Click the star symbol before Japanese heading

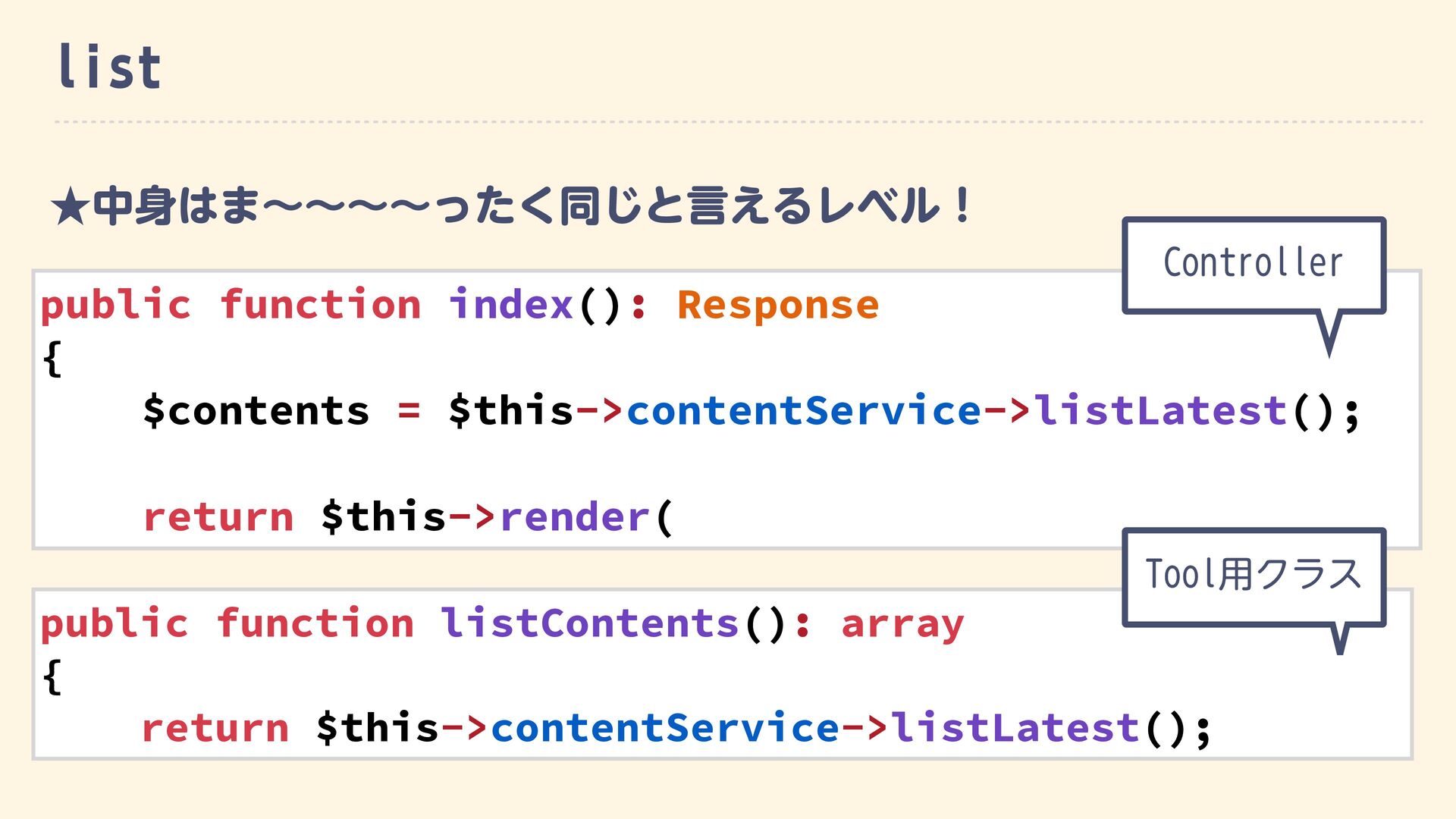click(70, 208)
